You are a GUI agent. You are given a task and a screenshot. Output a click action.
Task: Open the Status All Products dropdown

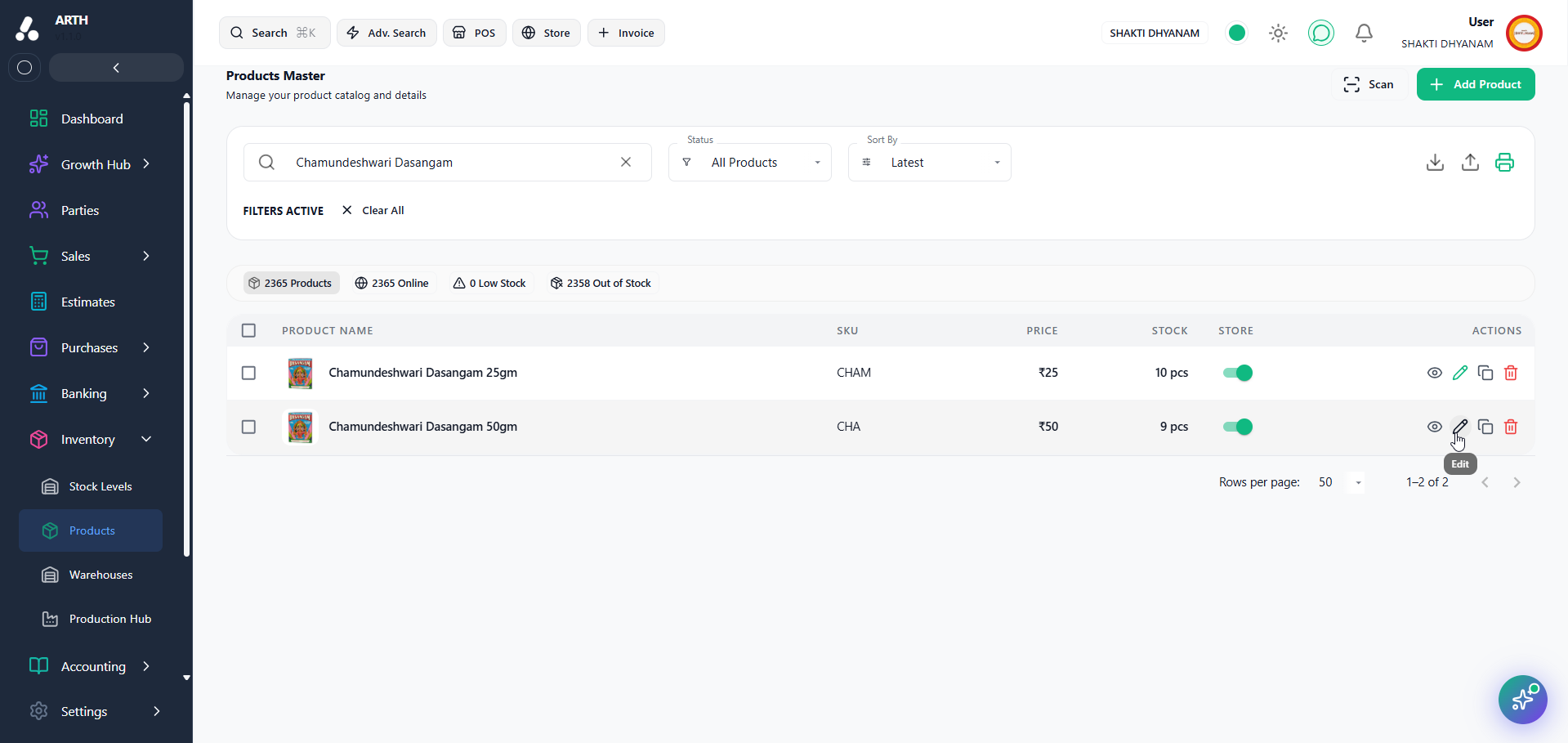click(x=750, y=163)
